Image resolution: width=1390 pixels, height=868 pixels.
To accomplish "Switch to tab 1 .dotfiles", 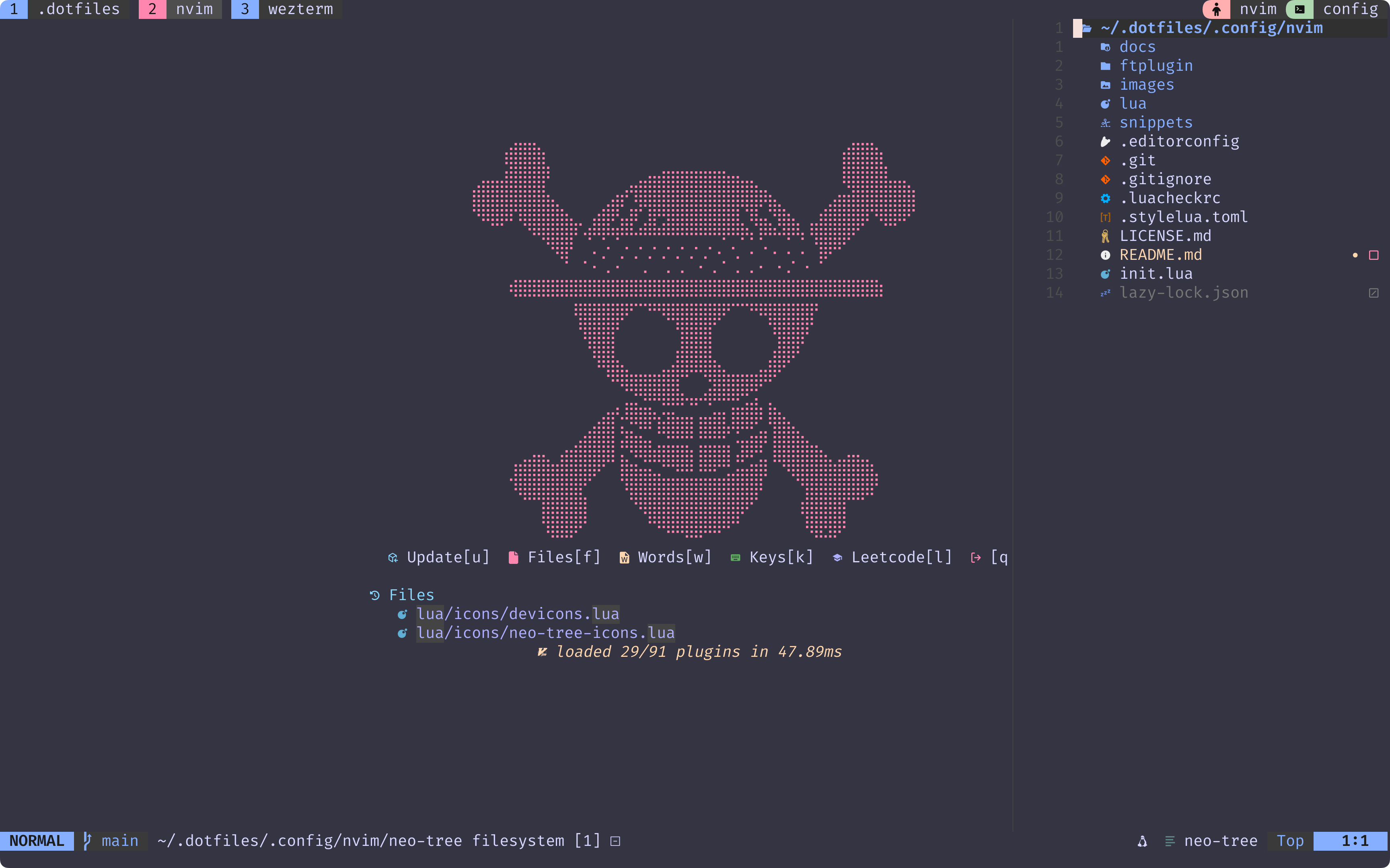I will click(x=78, y=9).
